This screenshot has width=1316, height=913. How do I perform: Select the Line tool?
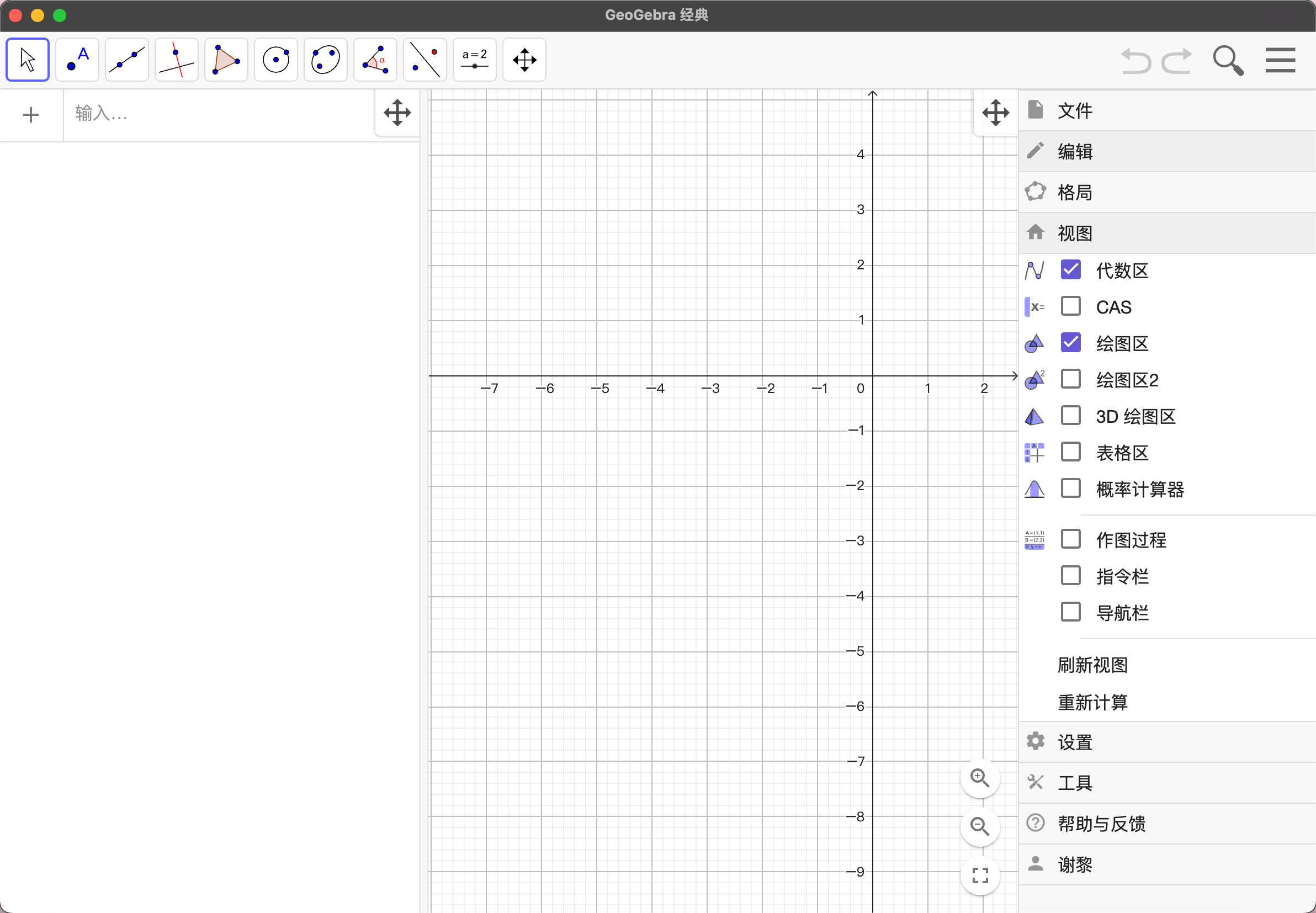(126, 60)
